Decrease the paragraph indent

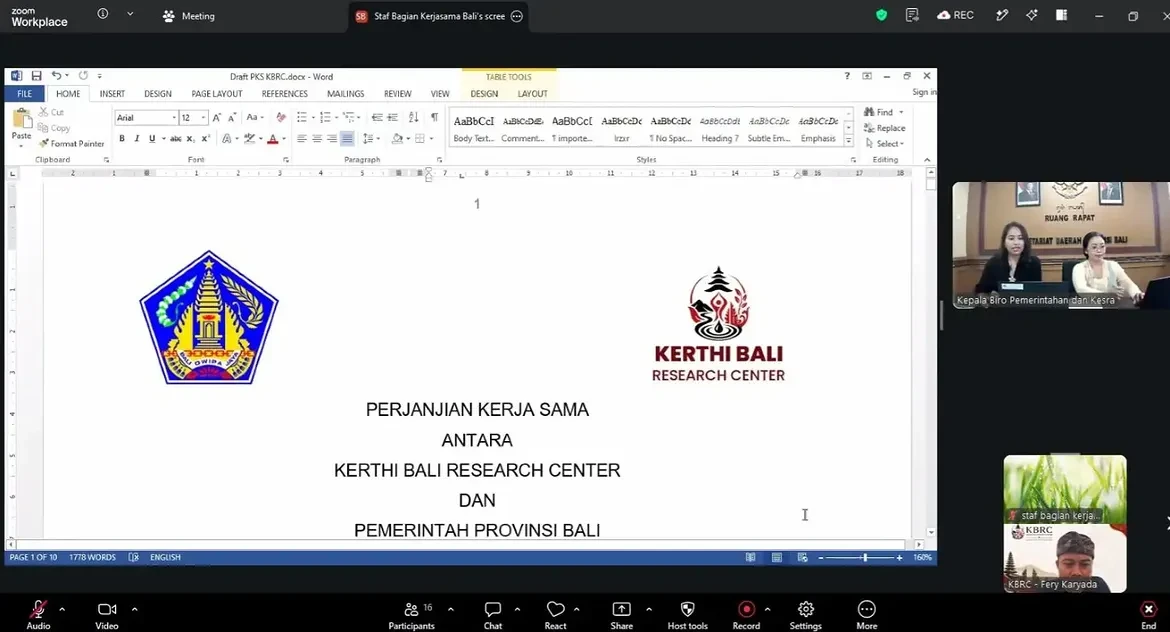click(x=377, y=118)
